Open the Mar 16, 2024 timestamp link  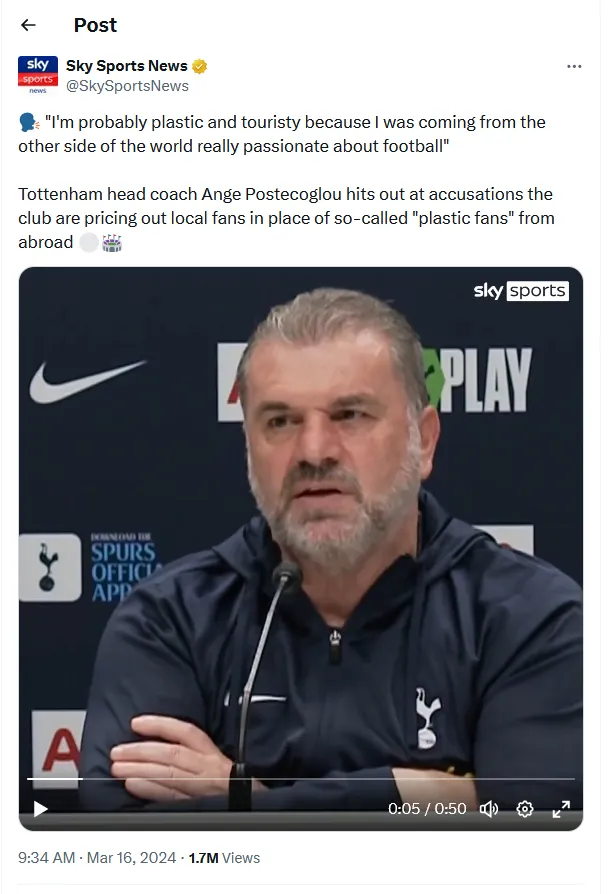131,858
